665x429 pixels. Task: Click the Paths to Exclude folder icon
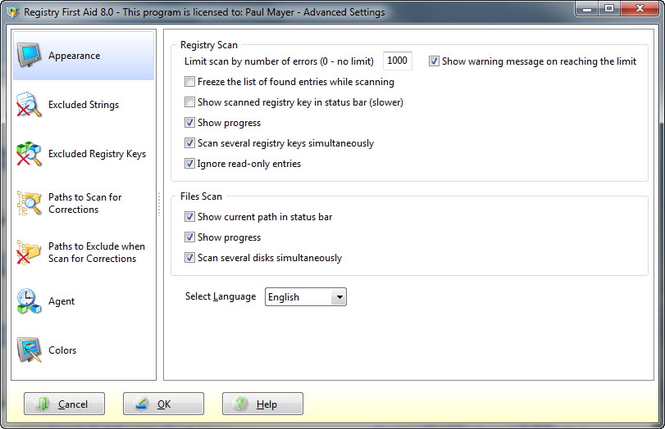click(x=29, y=252)
